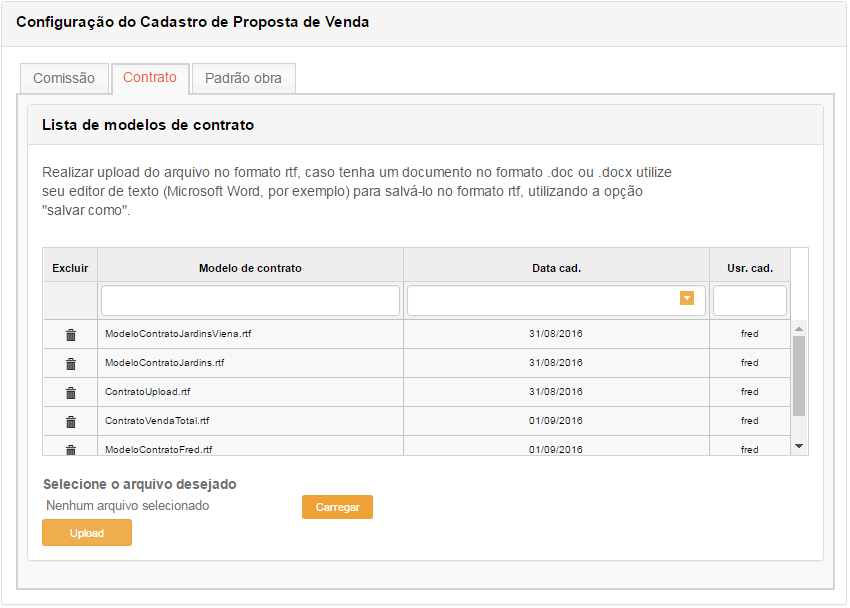Viewport: 850px width, 608px height.
Task: Remove ContratoUpload.rtf using its trash icon
Action: pyautogui.click(x=70, y=392)
